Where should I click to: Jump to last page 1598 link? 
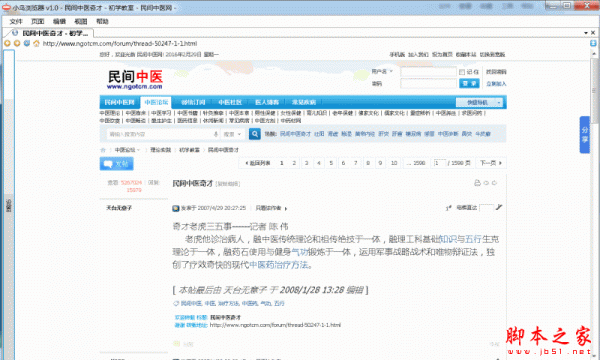pyautogui.click(x=416, y=163)
